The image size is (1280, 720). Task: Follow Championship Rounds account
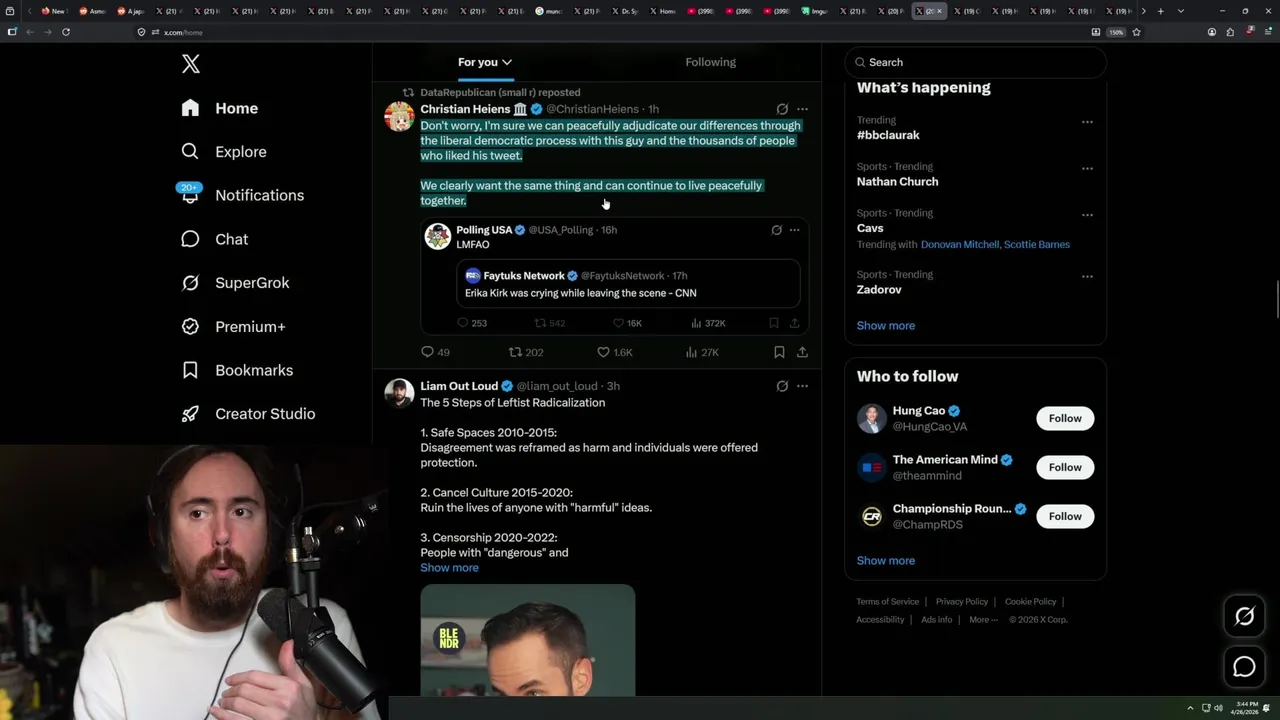coord(1065,516)
